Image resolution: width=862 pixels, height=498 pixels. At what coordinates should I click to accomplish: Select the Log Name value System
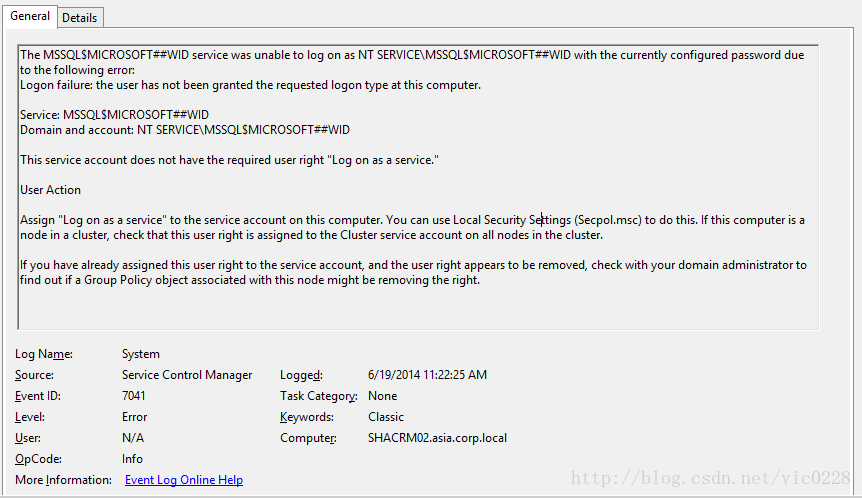[141, 354]
